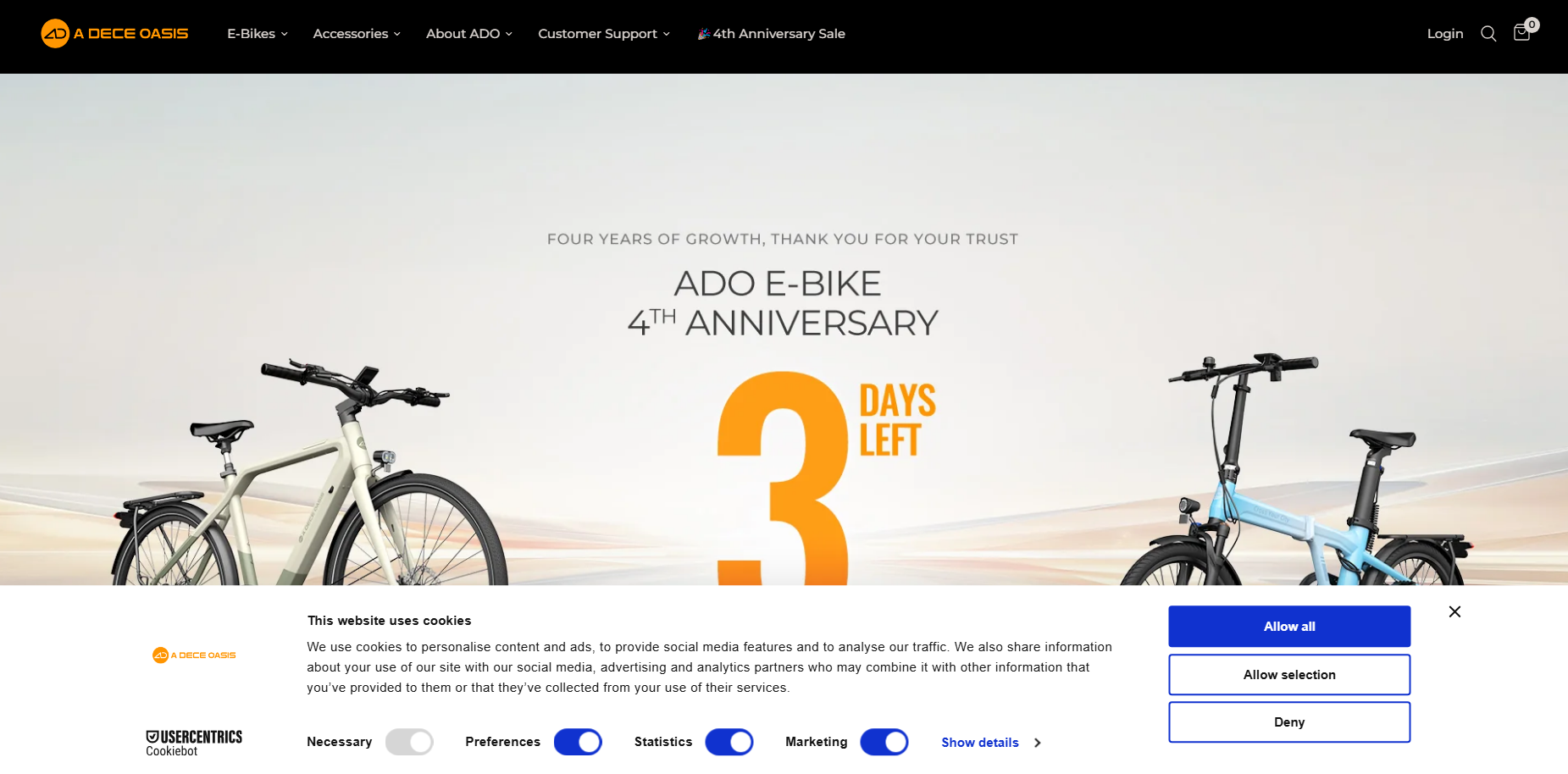This screenshot has height=774, width=1568.
Task: Open the shopping cart icon
Action: pyautogui.click(x=1521, y=33)
